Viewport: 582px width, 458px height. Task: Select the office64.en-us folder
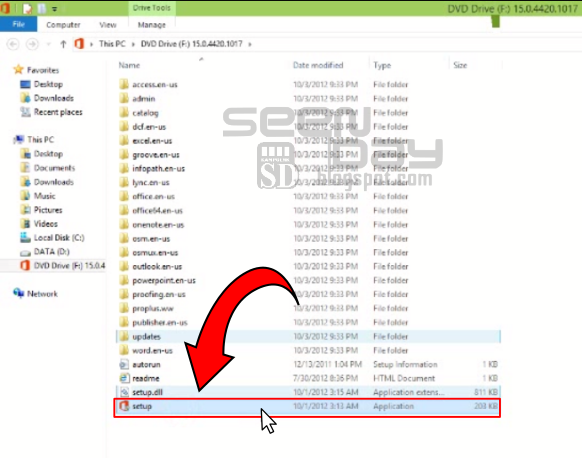(157, 211)
